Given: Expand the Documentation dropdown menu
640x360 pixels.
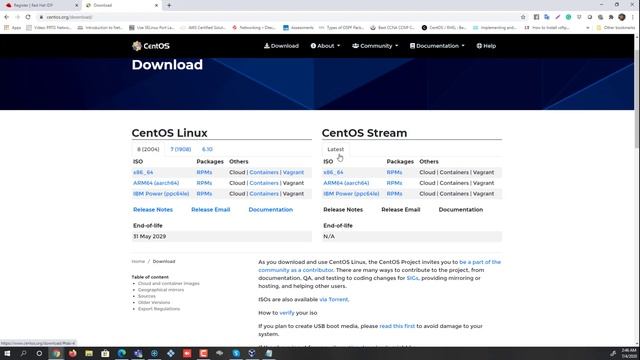Looking at the screenshot, I should click(x=437, y=46).
